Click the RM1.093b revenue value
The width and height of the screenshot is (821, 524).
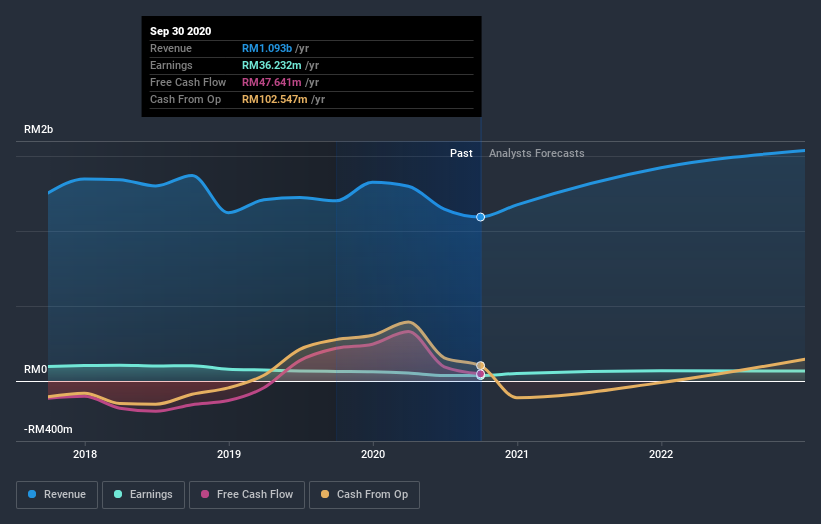[267, 48]
